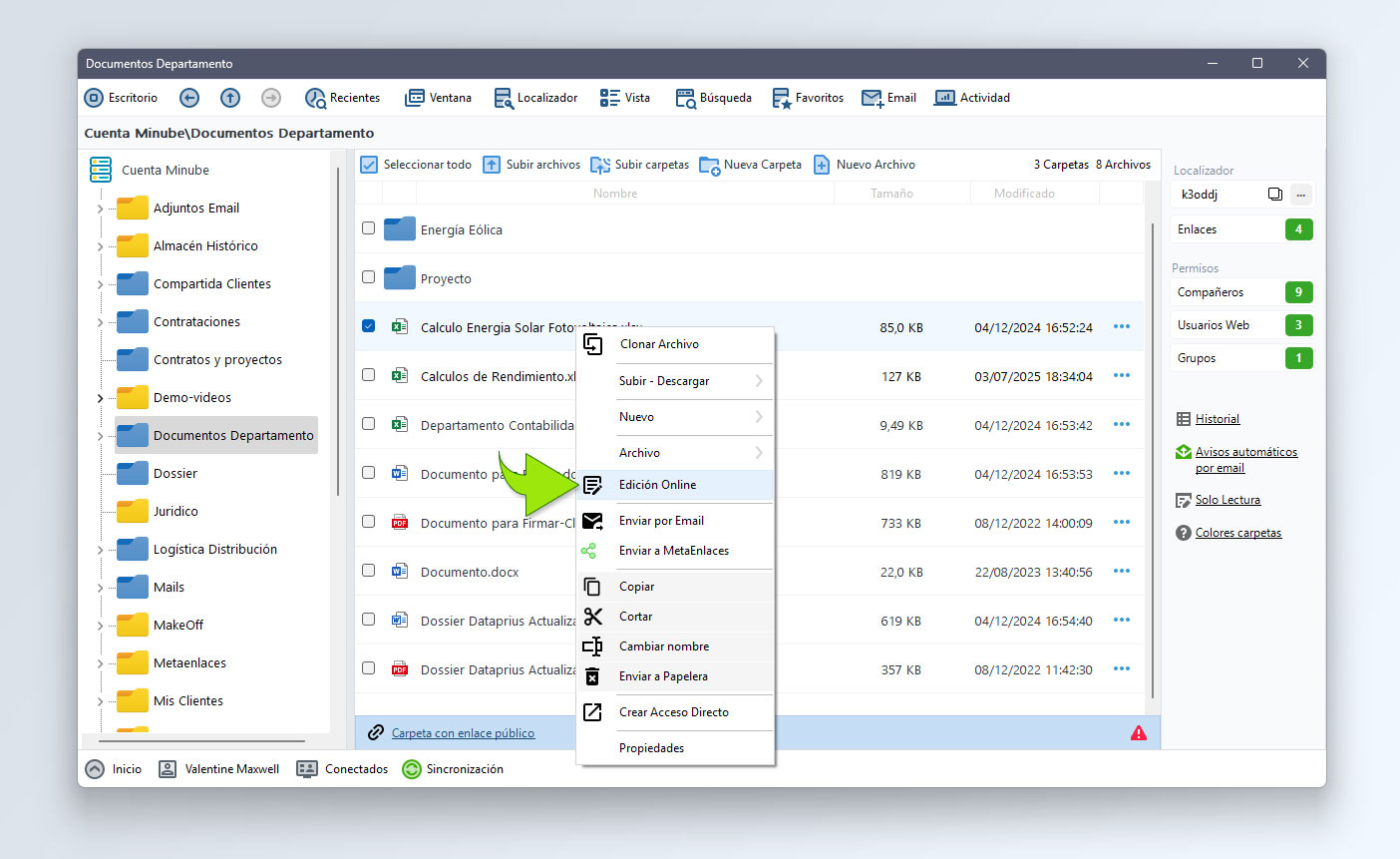
Task: Uncheck the Calculo Energia Solar file checkbox
Action: pos(368,326)
